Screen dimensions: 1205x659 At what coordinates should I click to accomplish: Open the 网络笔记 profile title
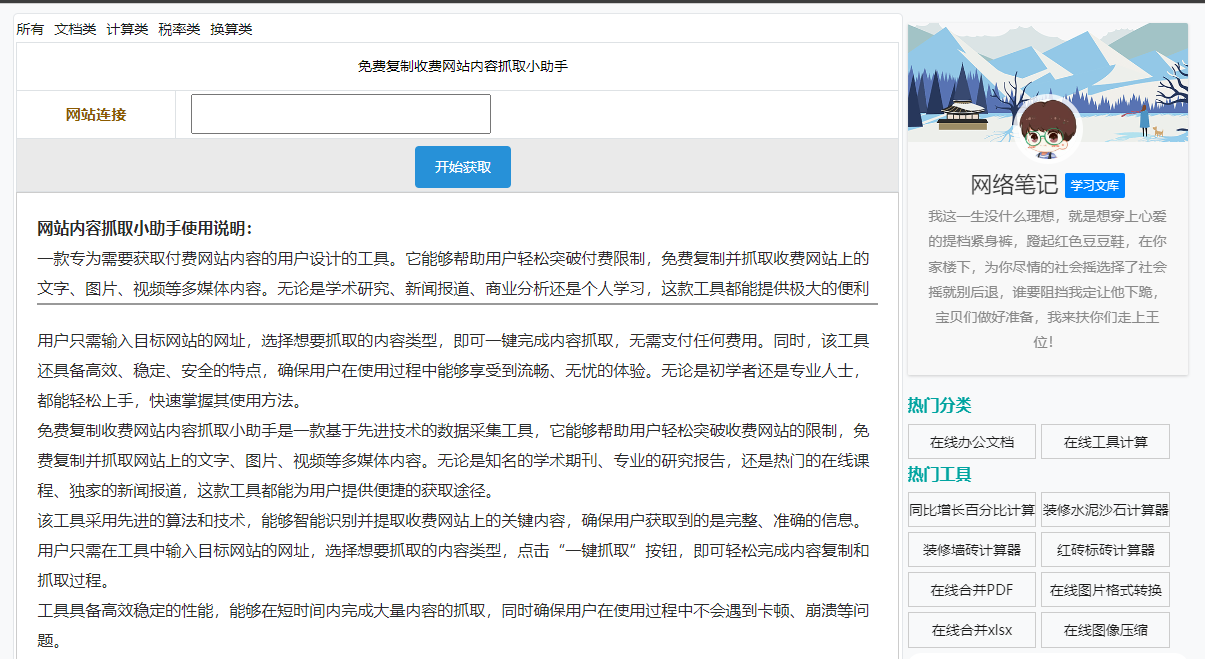1014,185
